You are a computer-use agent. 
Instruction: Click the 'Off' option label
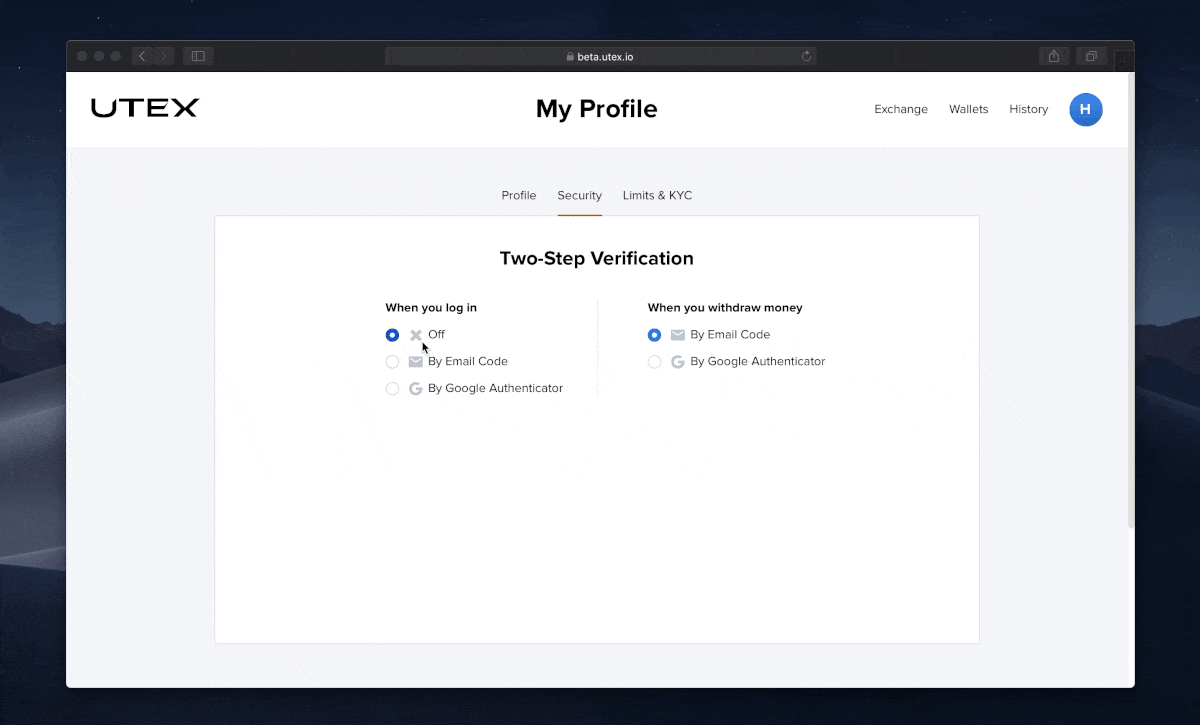tap(436, 335)
